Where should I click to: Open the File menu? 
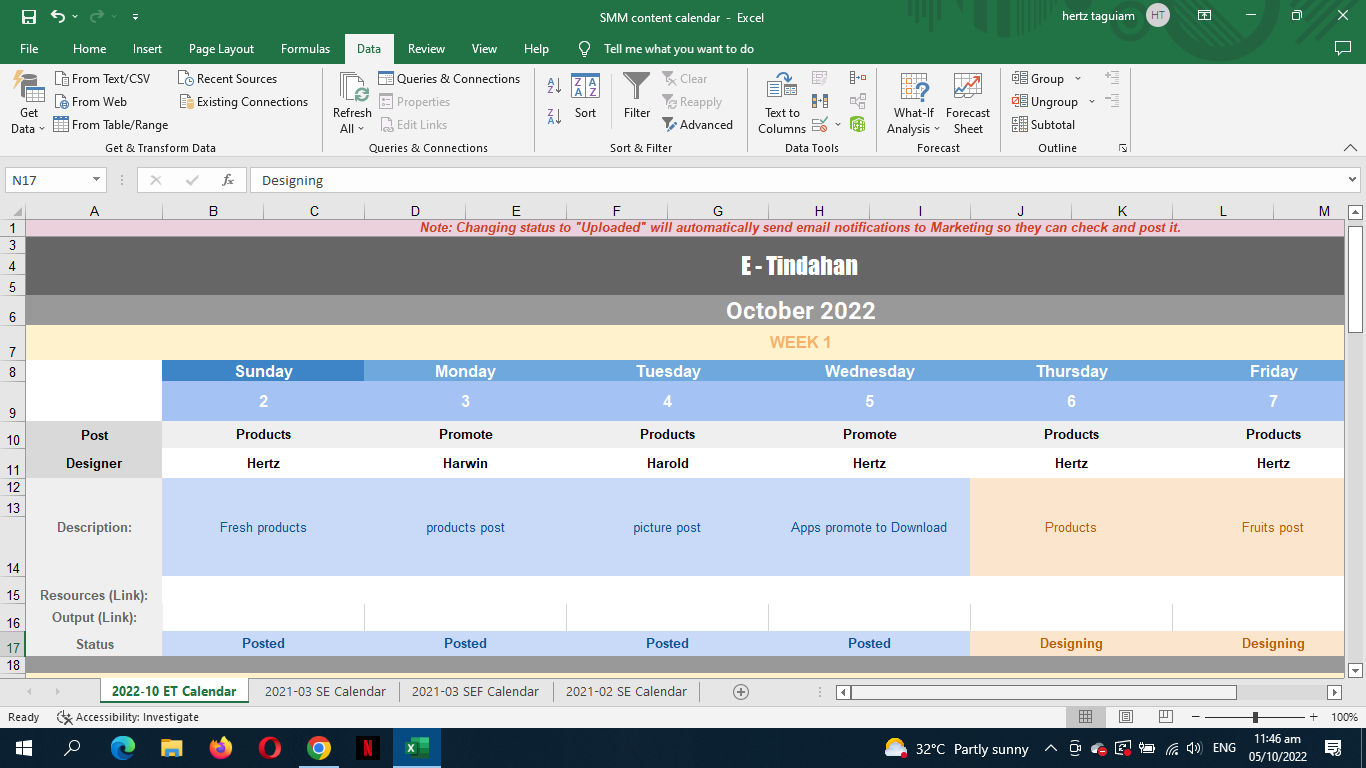point(29,48)
